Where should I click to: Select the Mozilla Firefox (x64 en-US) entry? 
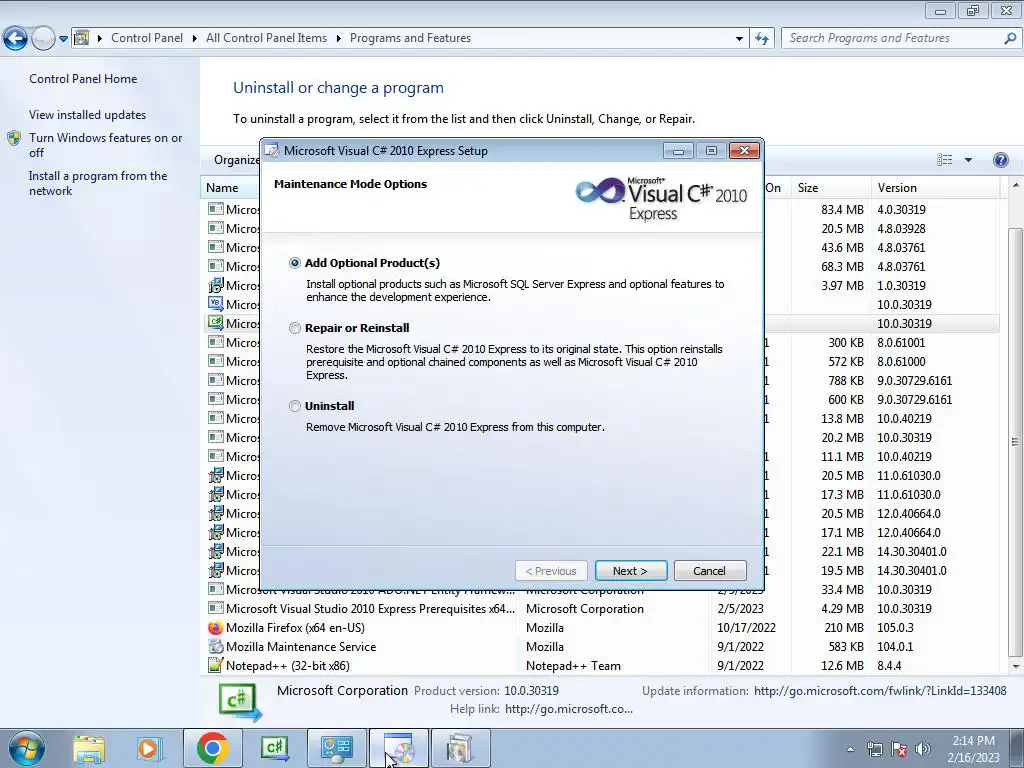(603, 628)
